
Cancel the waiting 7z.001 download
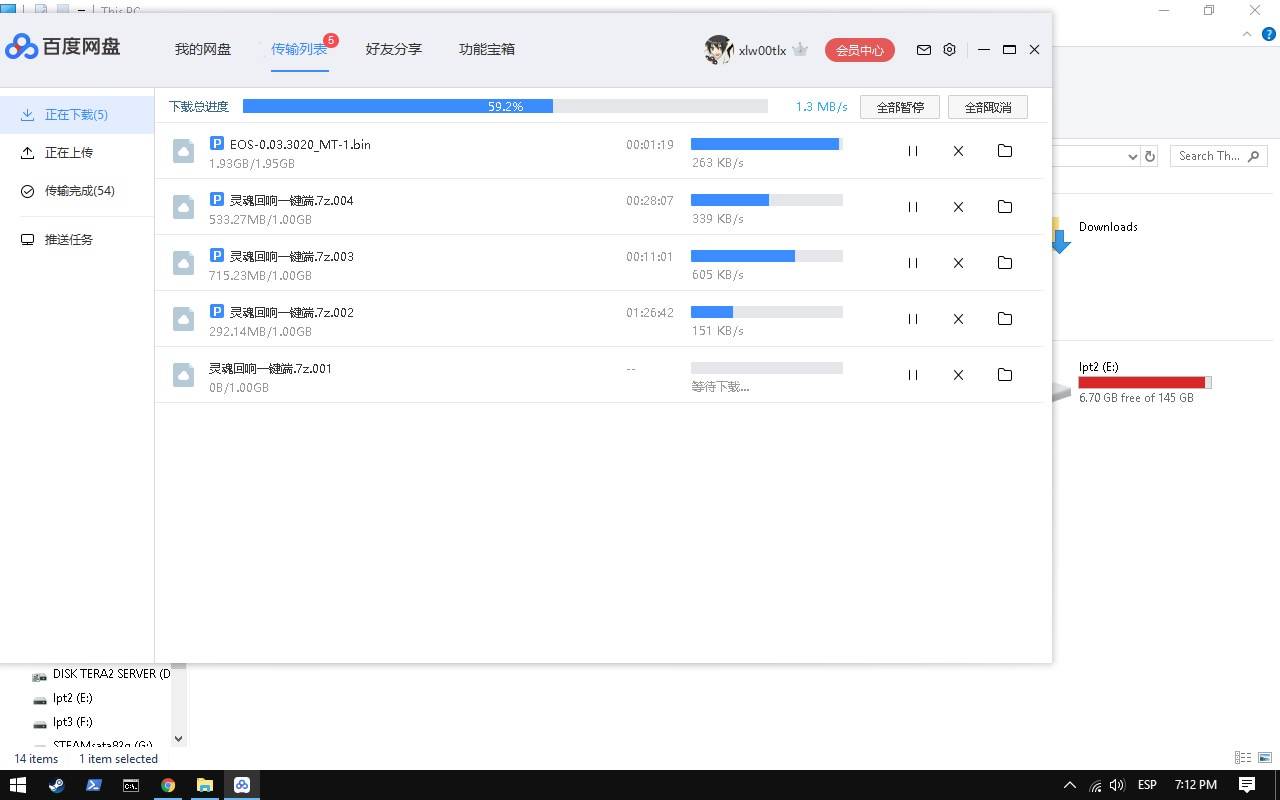958,375
